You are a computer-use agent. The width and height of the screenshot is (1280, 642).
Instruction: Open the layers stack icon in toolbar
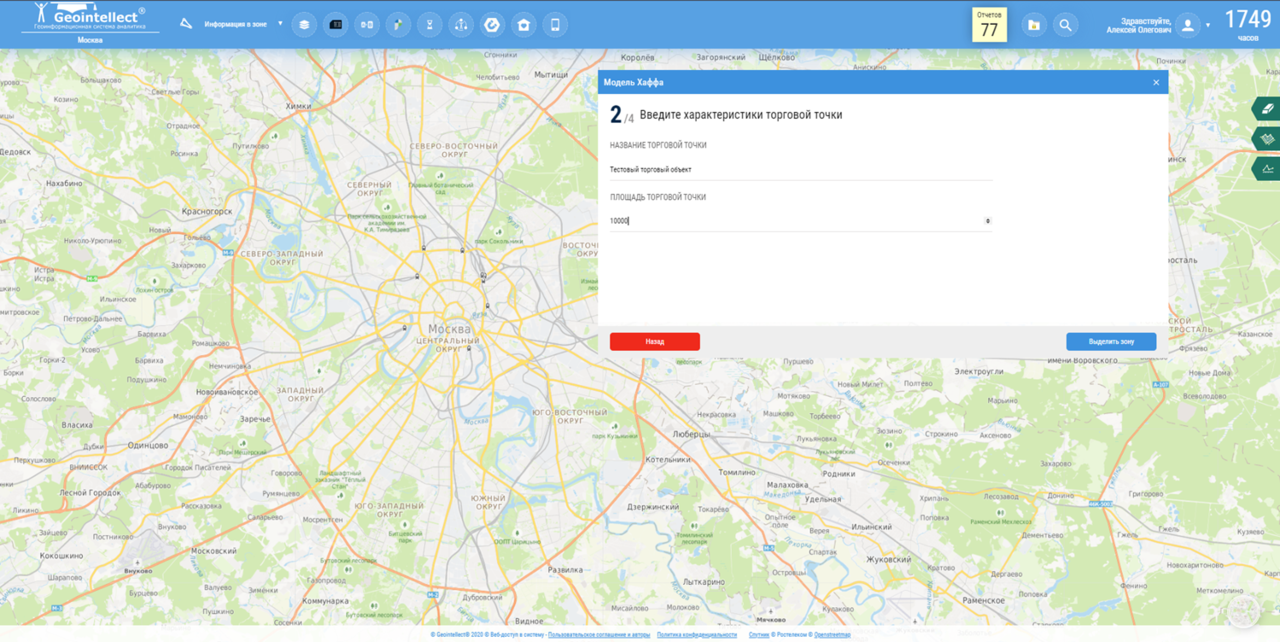point(304,25)
